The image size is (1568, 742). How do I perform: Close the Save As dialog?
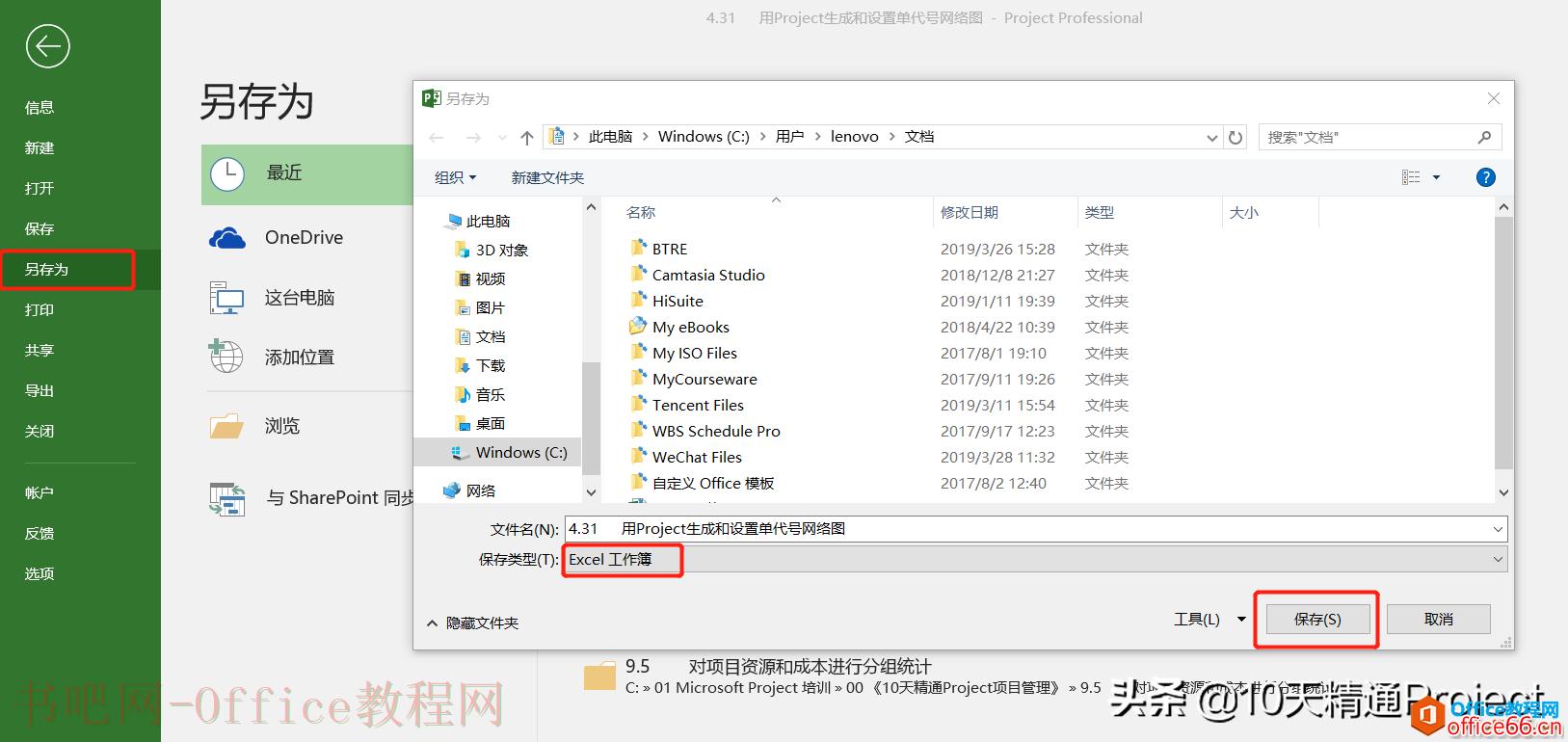pyautogui.click(x=1494, y=98)
